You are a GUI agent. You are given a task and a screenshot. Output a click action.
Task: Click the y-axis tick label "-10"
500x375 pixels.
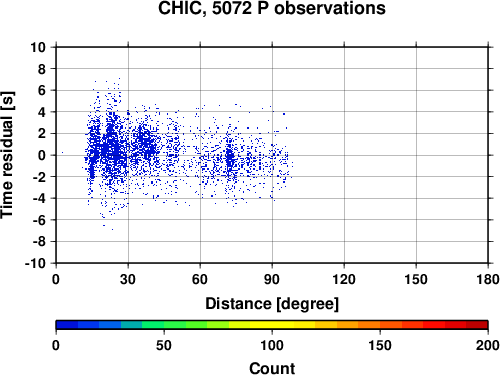click(x=35, y=263)
